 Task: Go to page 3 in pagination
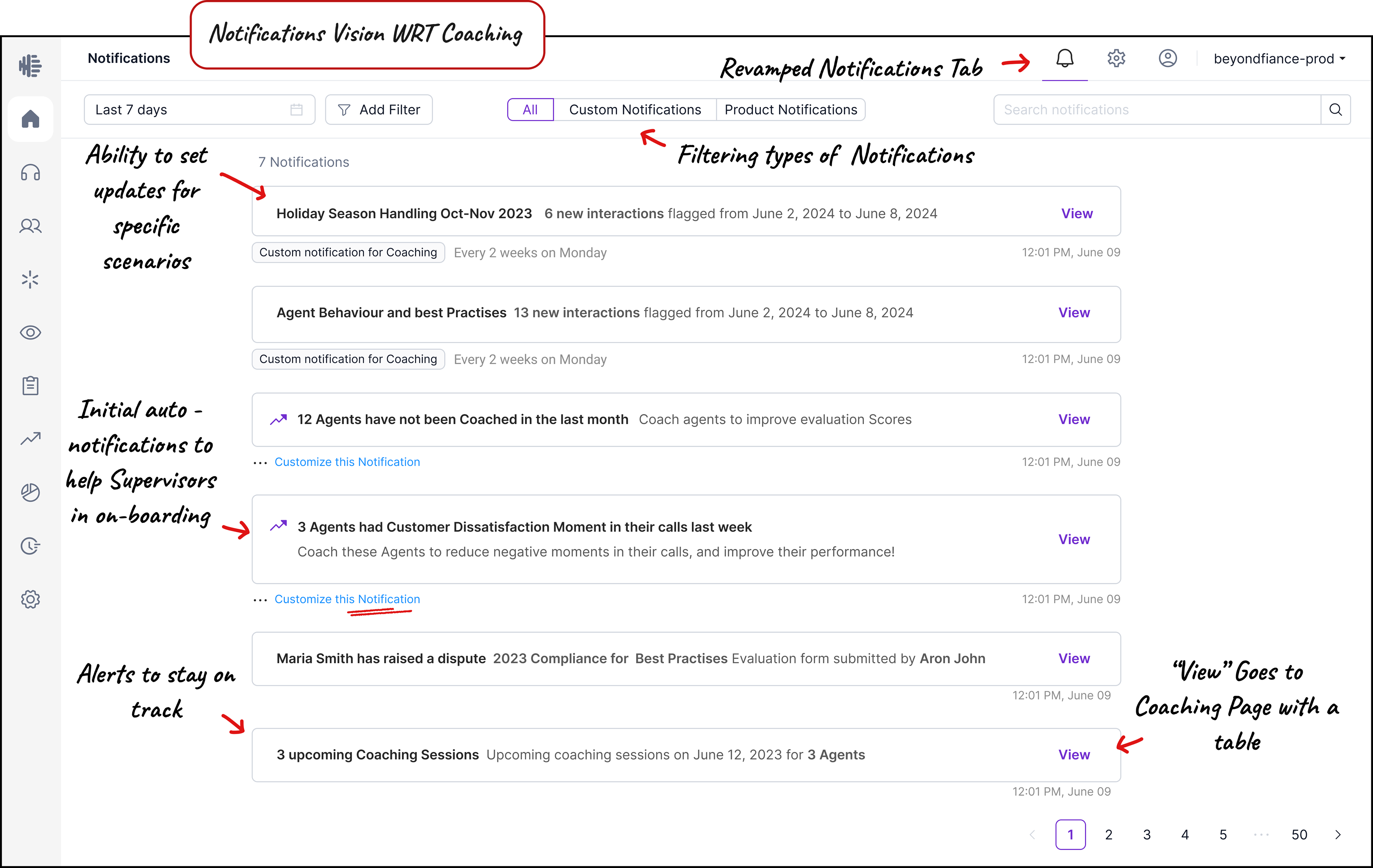tap(1147, 834)
